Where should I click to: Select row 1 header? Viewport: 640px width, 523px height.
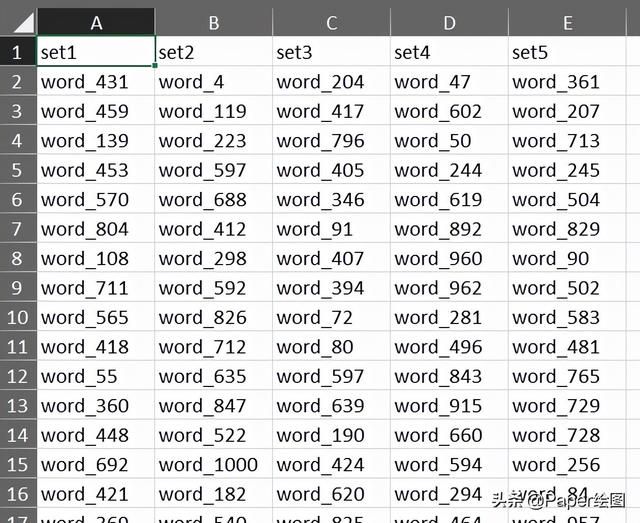(18, 51)
